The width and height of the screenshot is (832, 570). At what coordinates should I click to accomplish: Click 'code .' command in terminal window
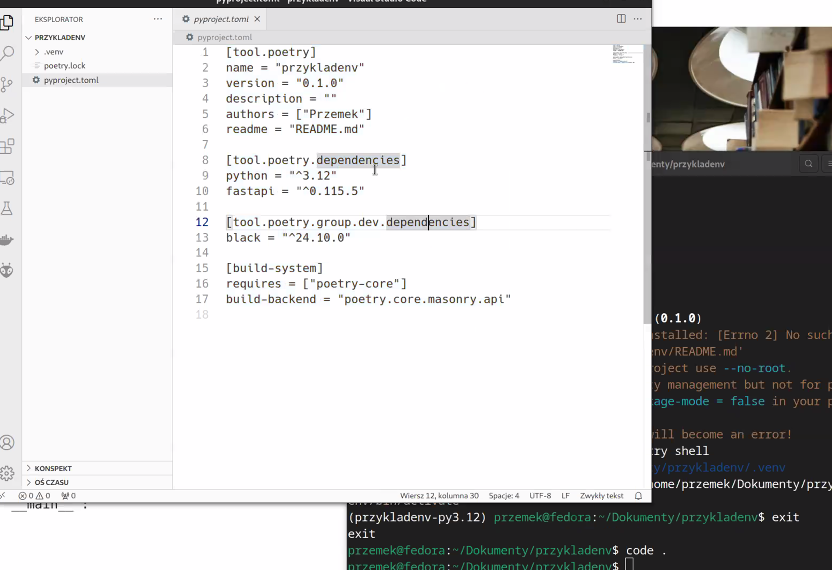click(x=646, y=550)
